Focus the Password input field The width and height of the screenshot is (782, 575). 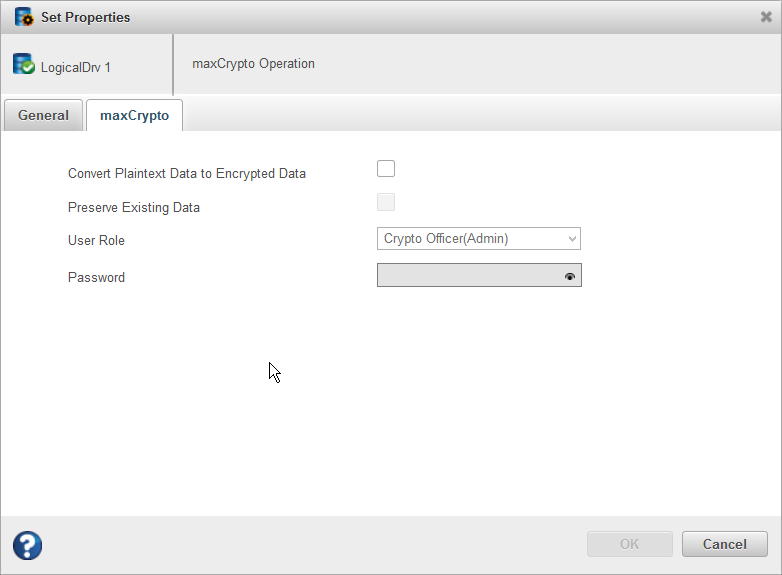click(x=468, y=276)
